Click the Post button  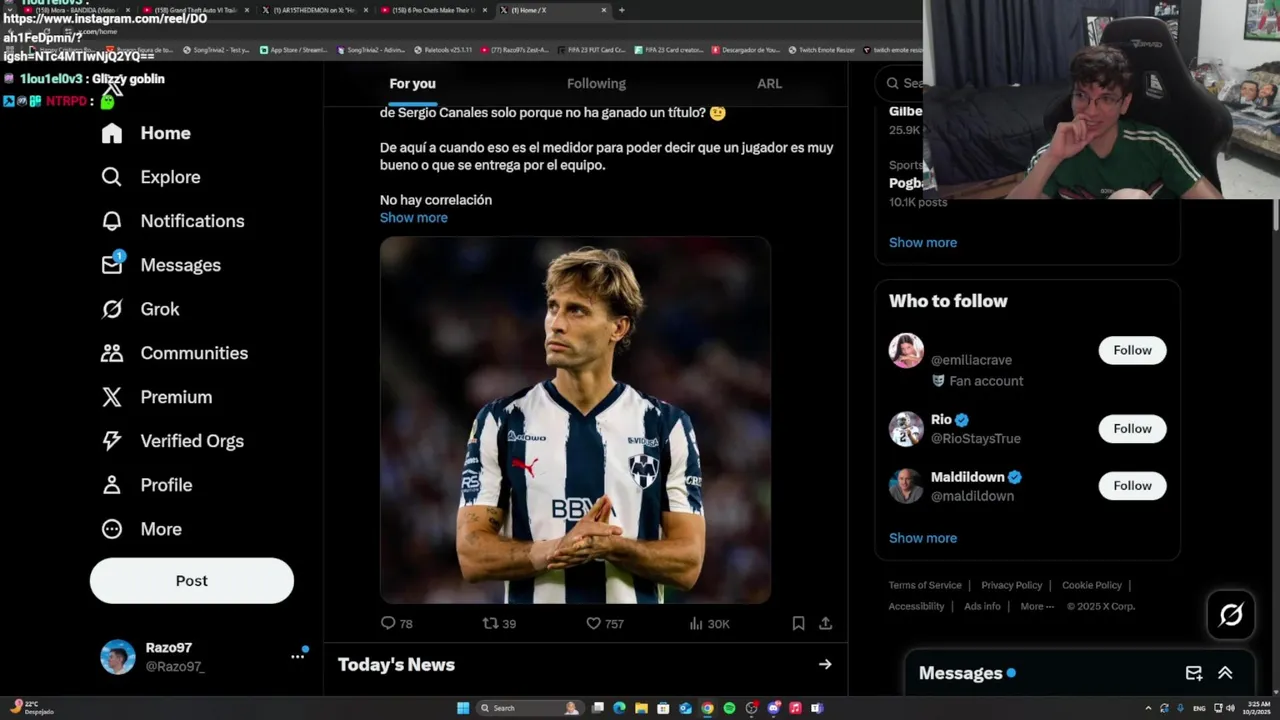(192, 581)
